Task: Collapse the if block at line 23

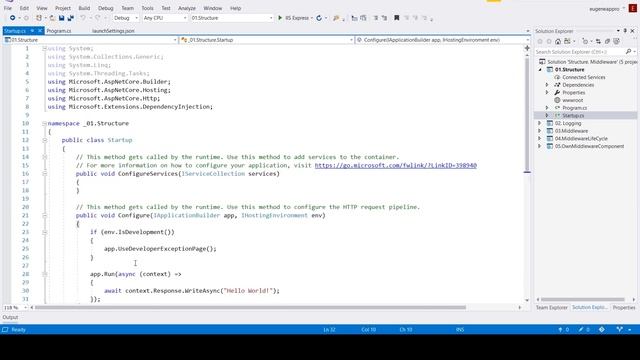Action: pos(44,232)
